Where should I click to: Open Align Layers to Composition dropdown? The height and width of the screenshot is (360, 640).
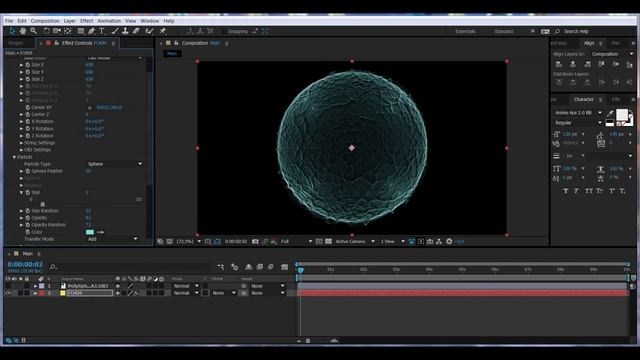[612, 54]
